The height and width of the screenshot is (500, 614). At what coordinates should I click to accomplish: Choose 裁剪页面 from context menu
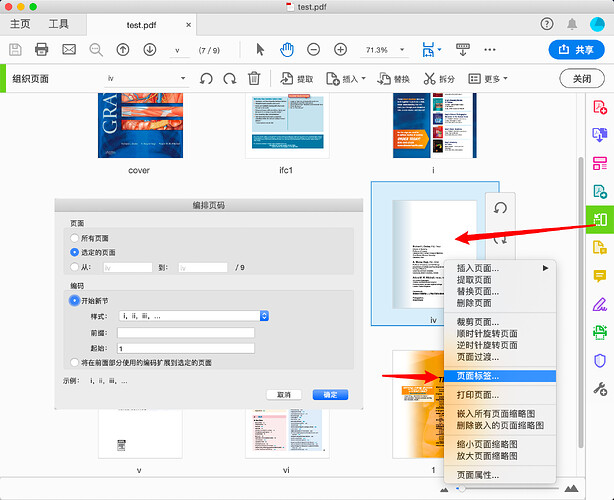pyautogui.click(x=477, y=322)
